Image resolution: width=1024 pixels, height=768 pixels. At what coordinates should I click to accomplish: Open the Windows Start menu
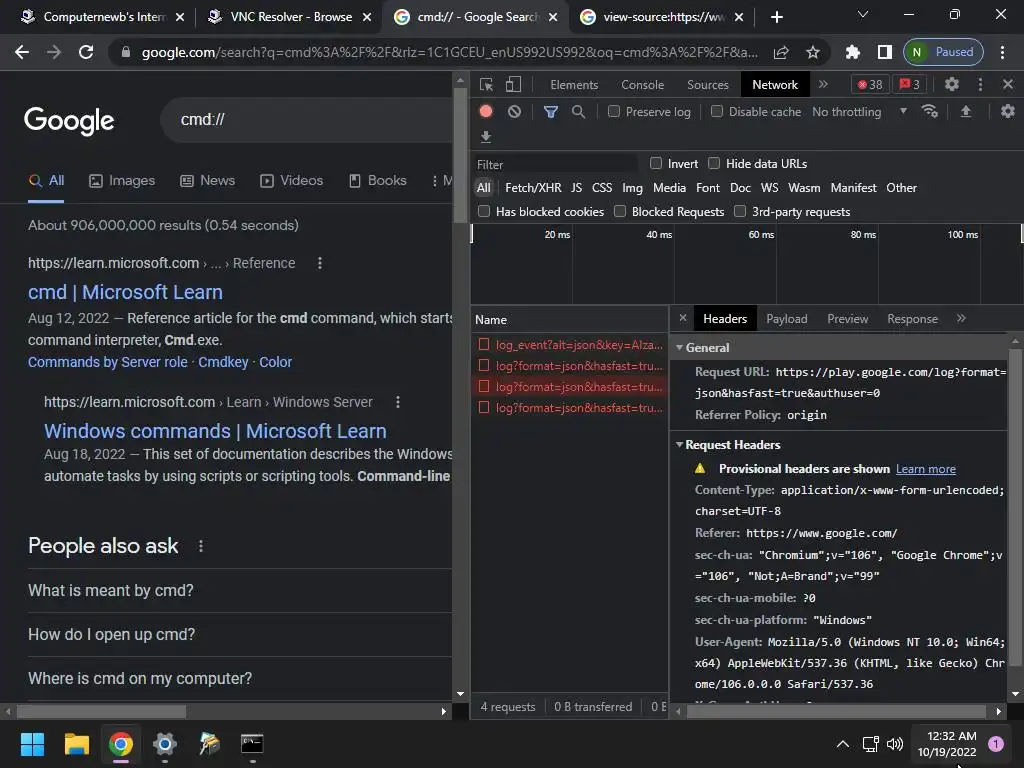[32, 744]
